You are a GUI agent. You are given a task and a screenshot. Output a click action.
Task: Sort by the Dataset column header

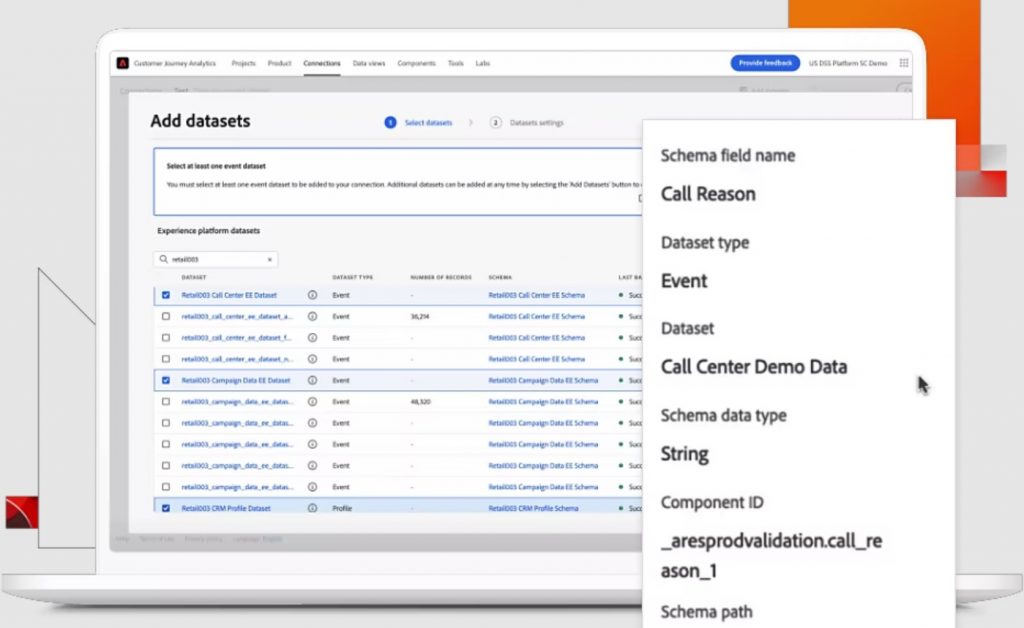(x=194, y=277)
